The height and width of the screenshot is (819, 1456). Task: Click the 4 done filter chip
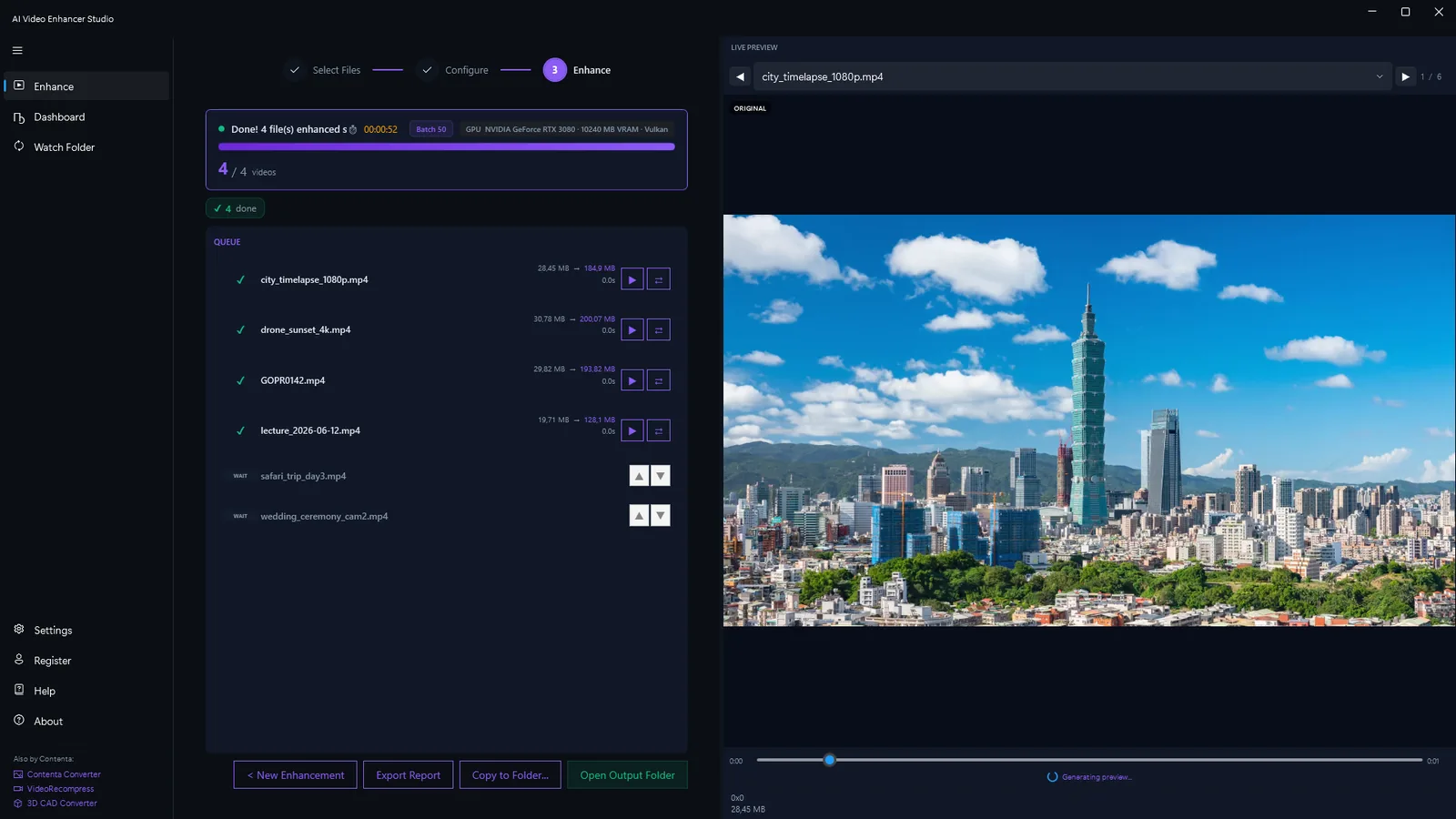tap(235, 208)
